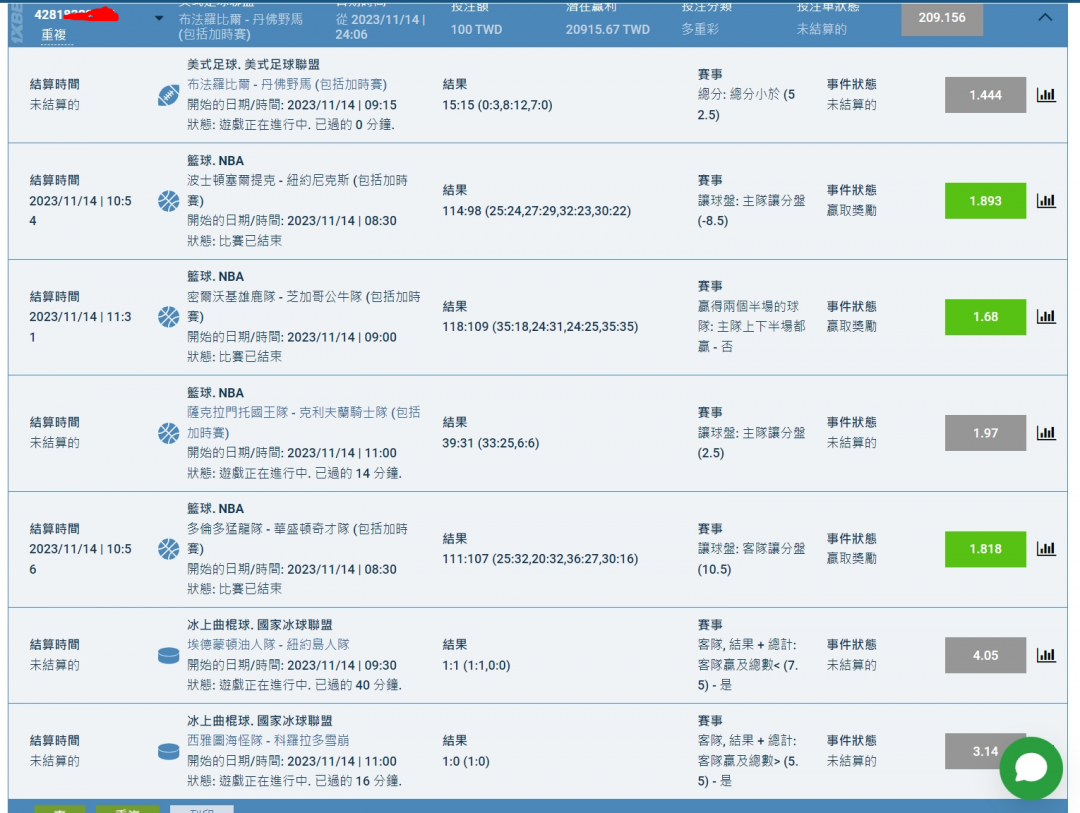Click the market text 主隊讓分盤 (2.5)
The height and width of the screenshot is (813, 1080).
point(751,443)
